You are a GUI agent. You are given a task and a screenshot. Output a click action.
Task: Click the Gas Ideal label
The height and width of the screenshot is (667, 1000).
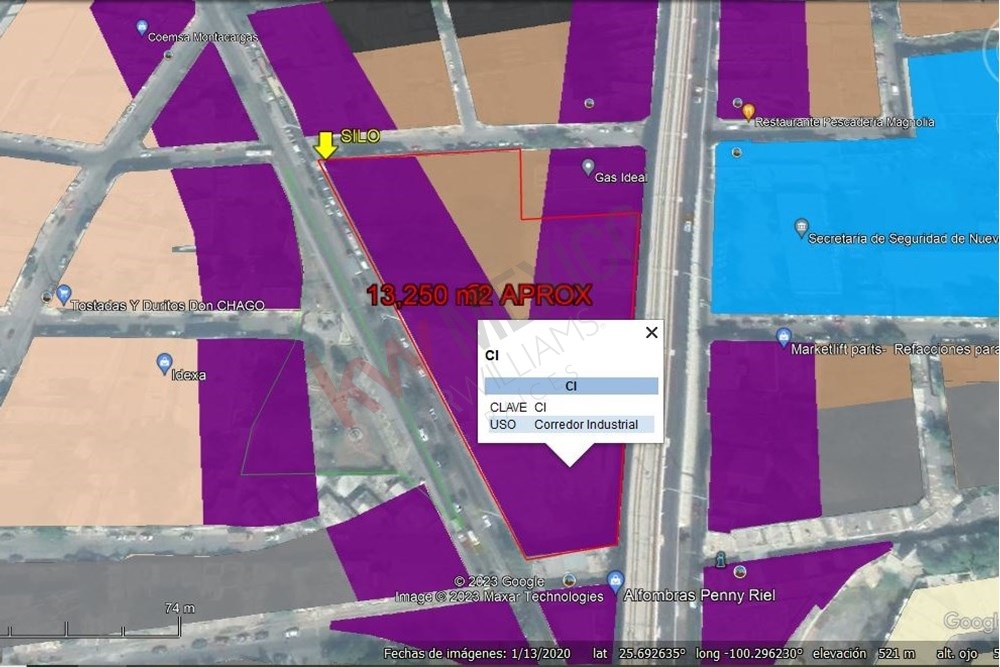[x=621, y=177]
